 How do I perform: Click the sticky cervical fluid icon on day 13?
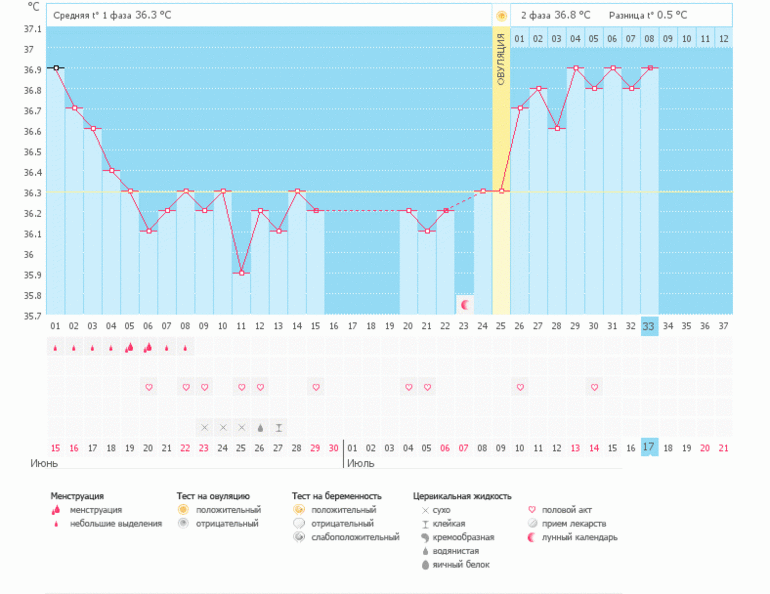pyautogui.click(x=278, y=427)
